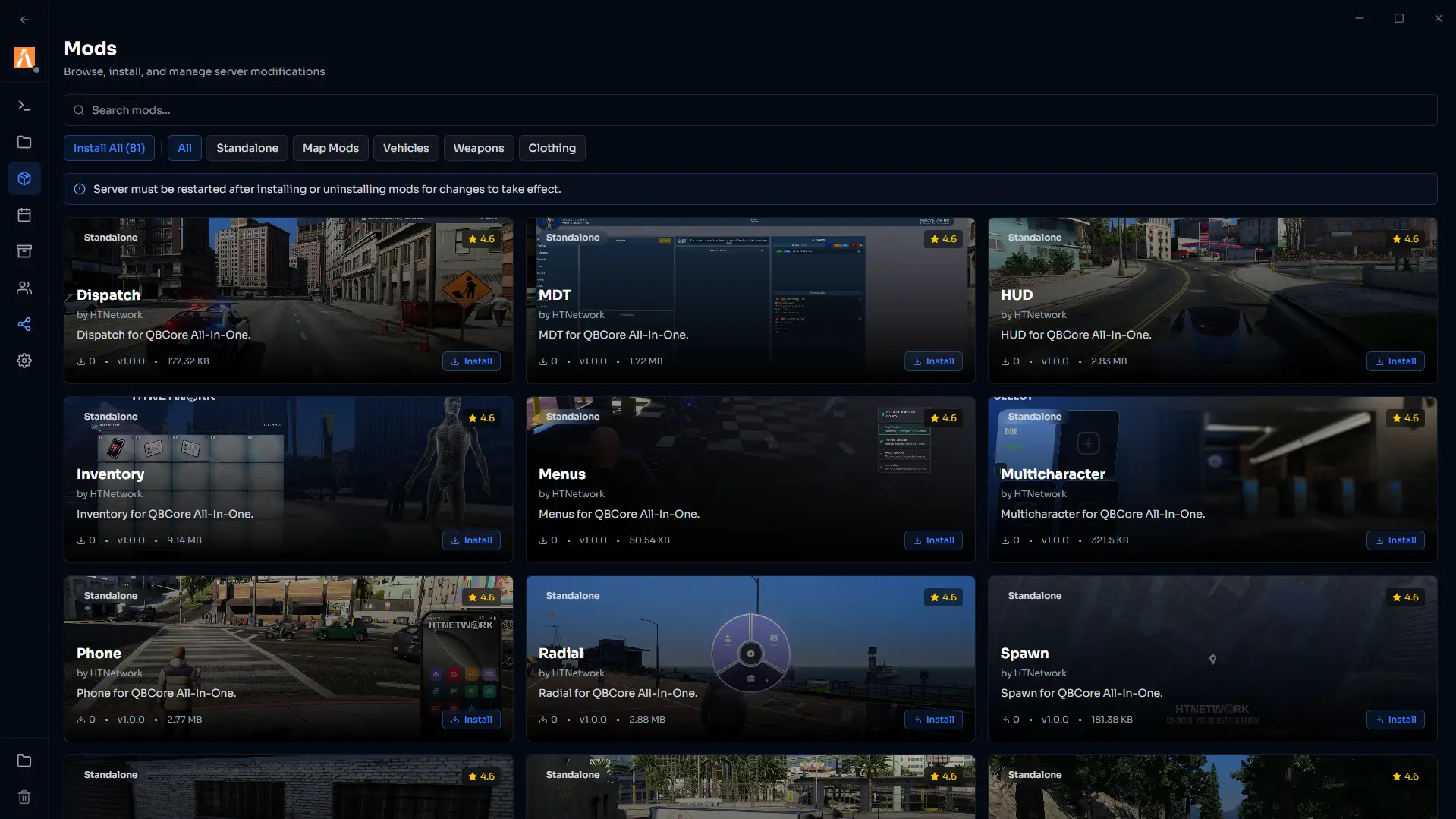
Task: Focus the Search mods input field
Action: coord(750,110)
